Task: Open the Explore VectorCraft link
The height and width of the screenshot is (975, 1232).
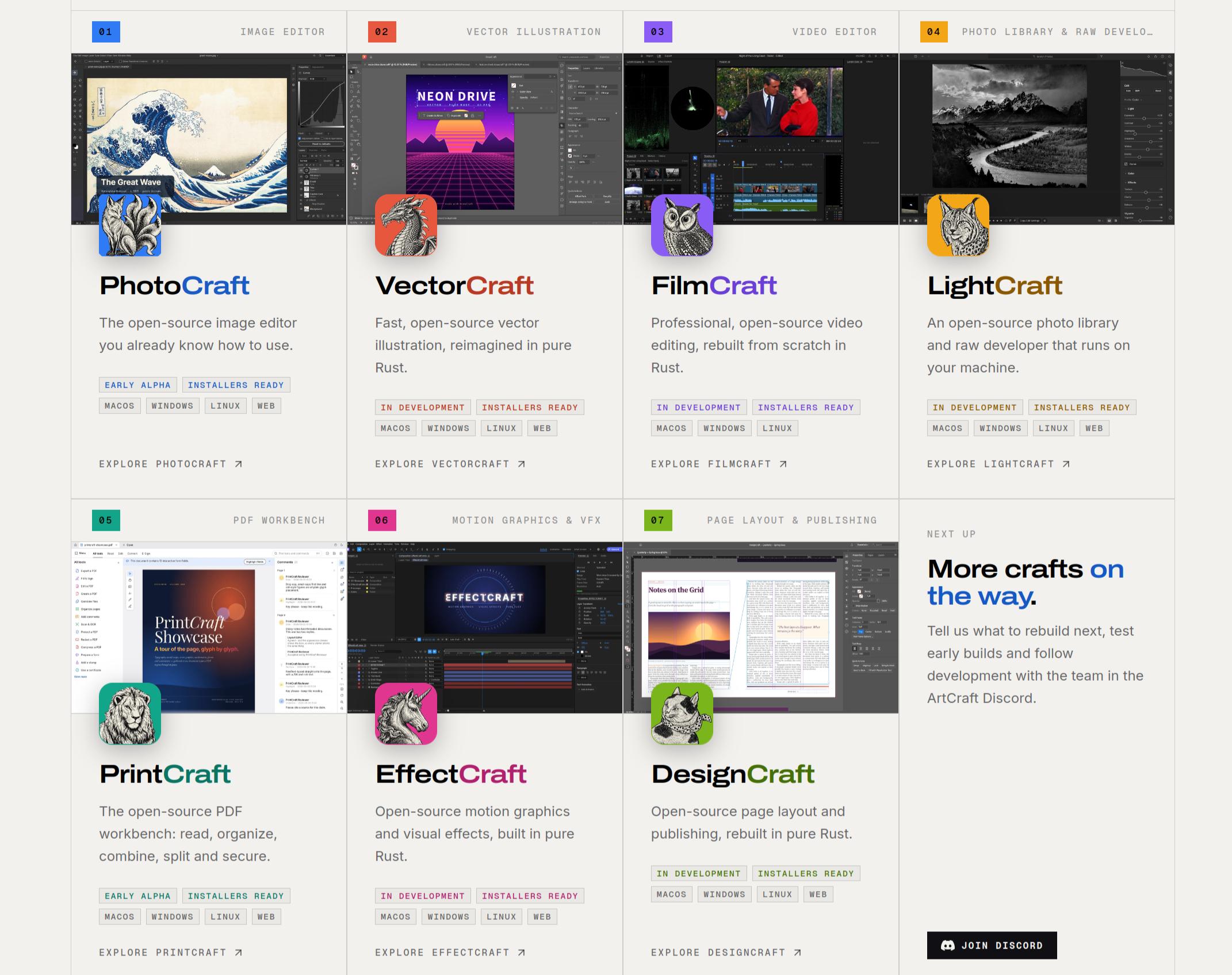Action: 450,464
